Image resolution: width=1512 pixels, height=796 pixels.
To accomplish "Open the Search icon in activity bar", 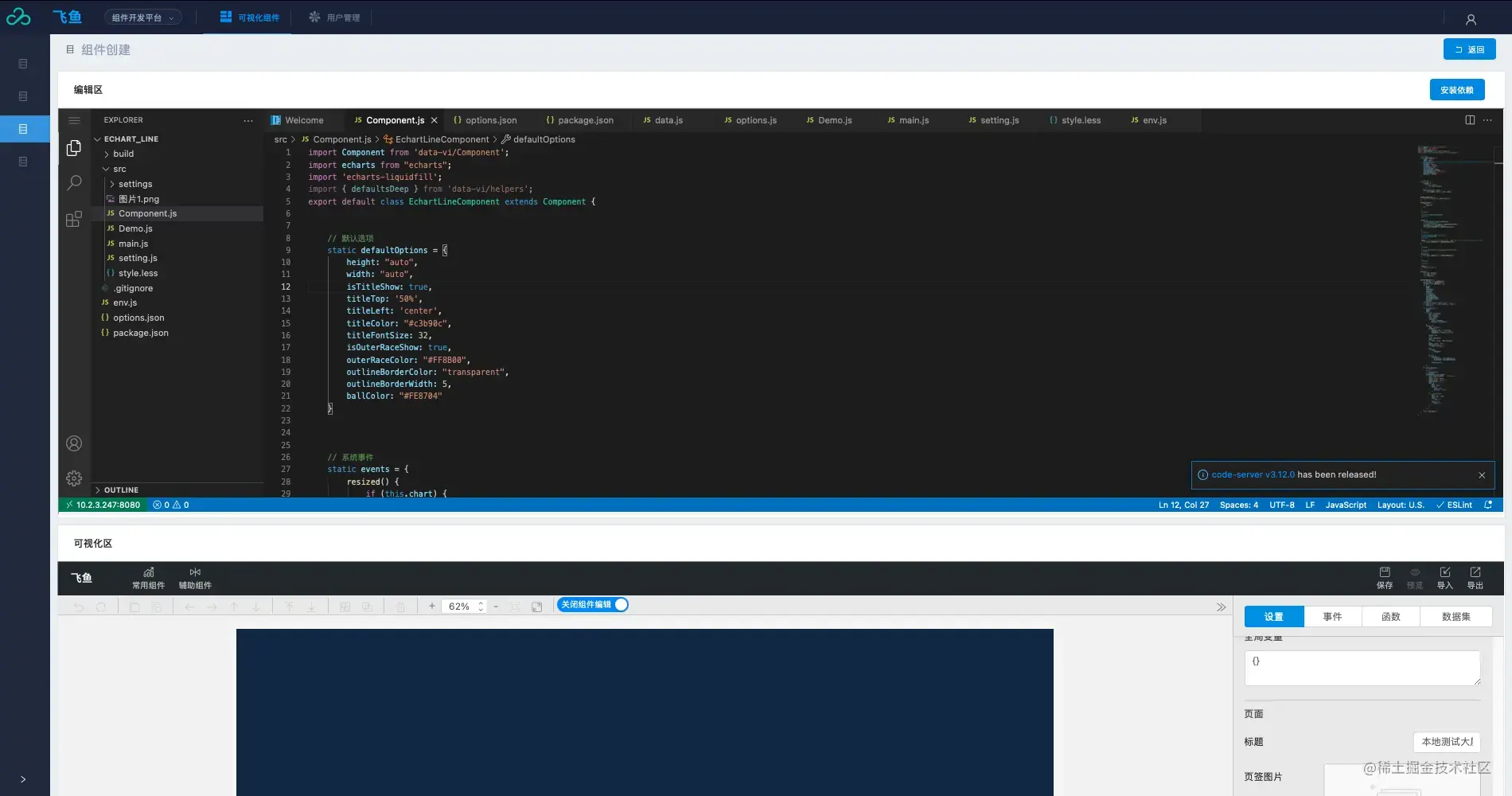I will point(74,183).
